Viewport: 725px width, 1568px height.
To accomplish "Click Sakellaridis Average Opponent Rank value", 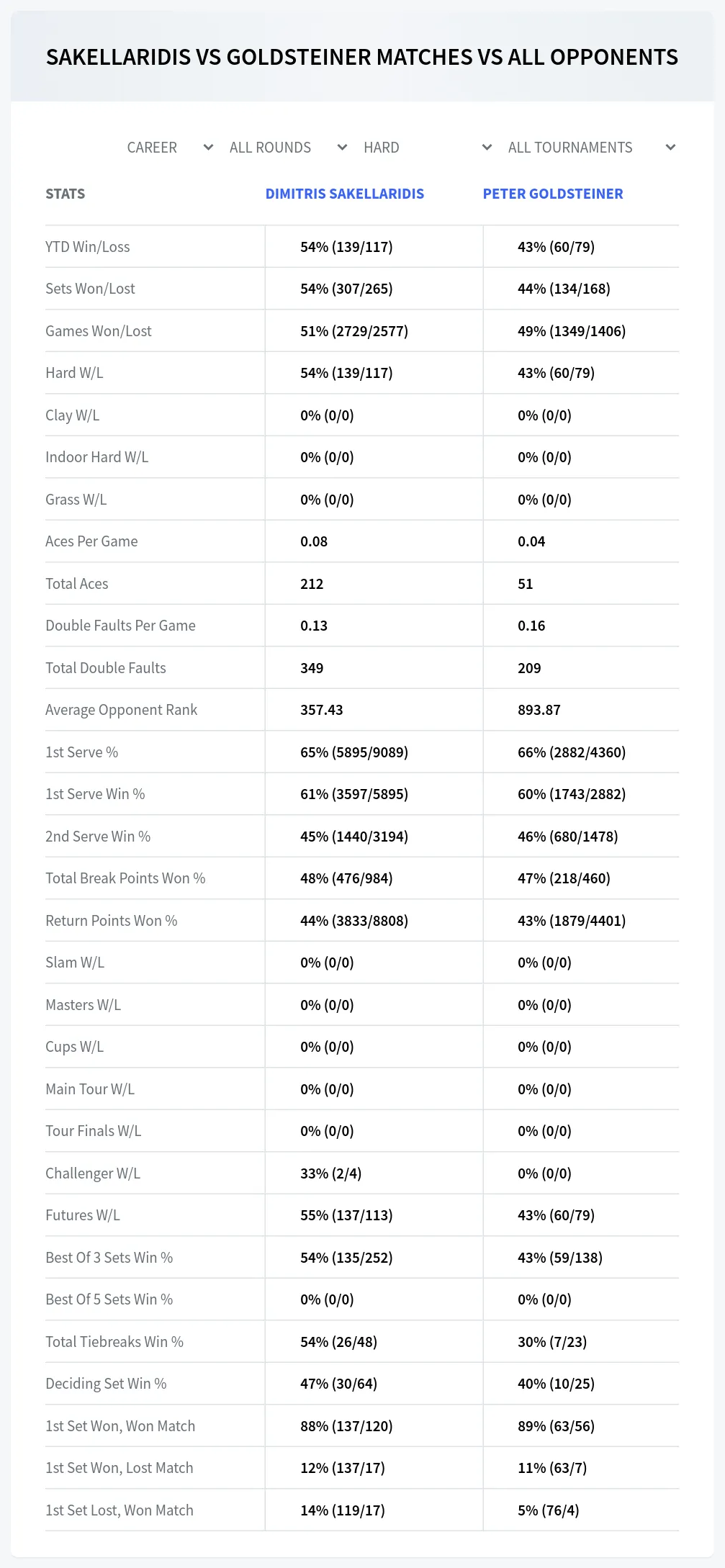I will pos(322,710).
